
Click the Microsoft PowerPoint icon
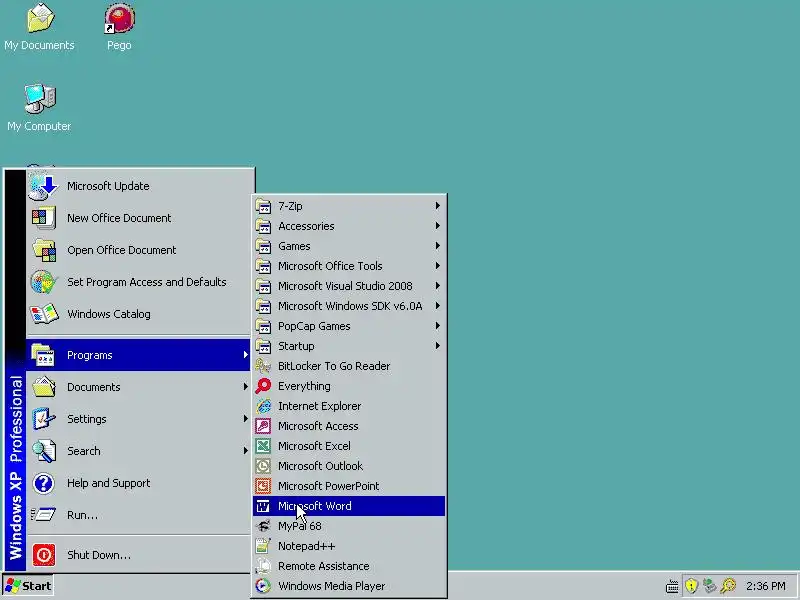pyautogui.click(x=263, y=486)
